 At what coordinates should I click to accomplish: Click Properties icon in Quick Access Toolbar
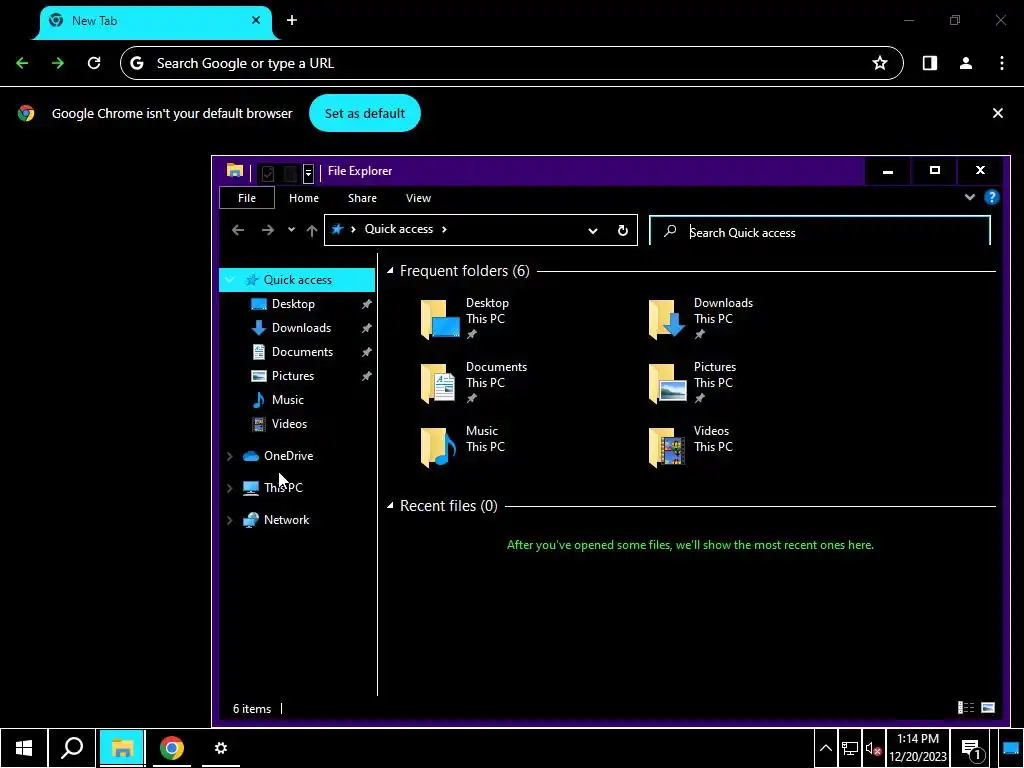coord(268,173)
